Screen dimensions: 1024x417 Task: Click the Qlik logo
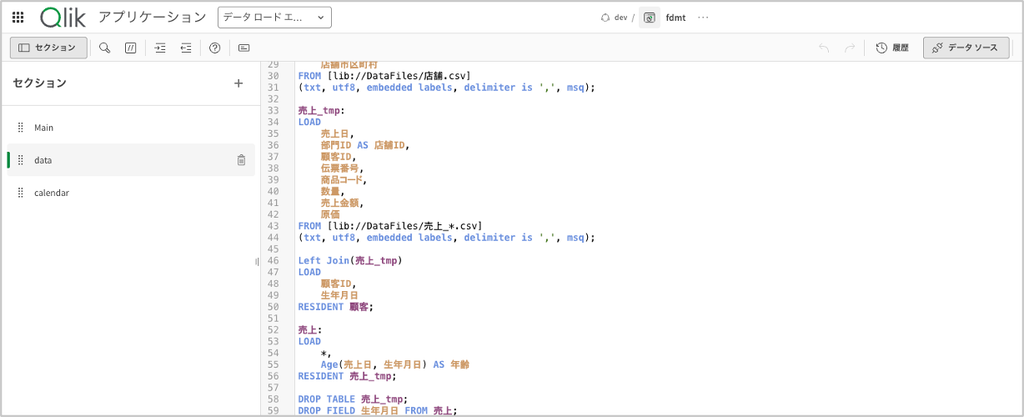63,18
